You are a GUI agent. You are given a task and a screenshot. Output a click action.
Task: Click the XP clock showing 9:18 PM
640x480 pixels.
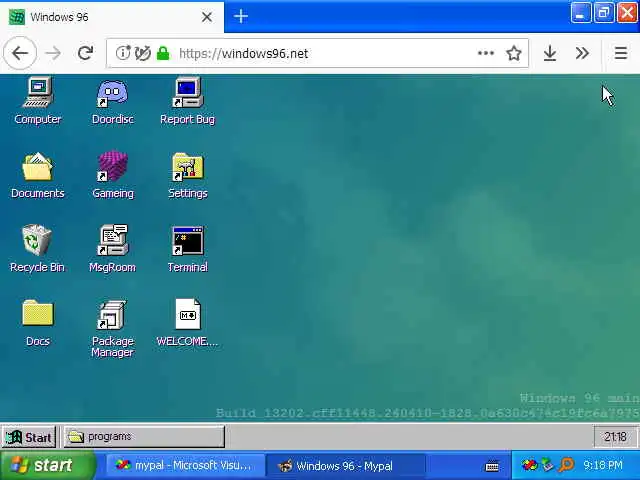click(603, 465)
